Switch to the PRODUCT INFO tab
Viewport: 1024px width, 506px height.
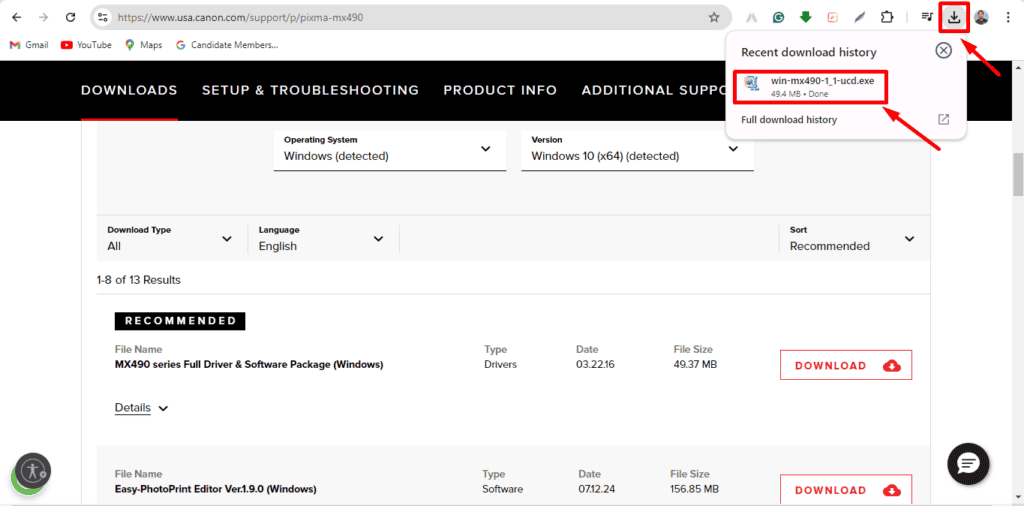pyautogui.click(x=500, y=90)
